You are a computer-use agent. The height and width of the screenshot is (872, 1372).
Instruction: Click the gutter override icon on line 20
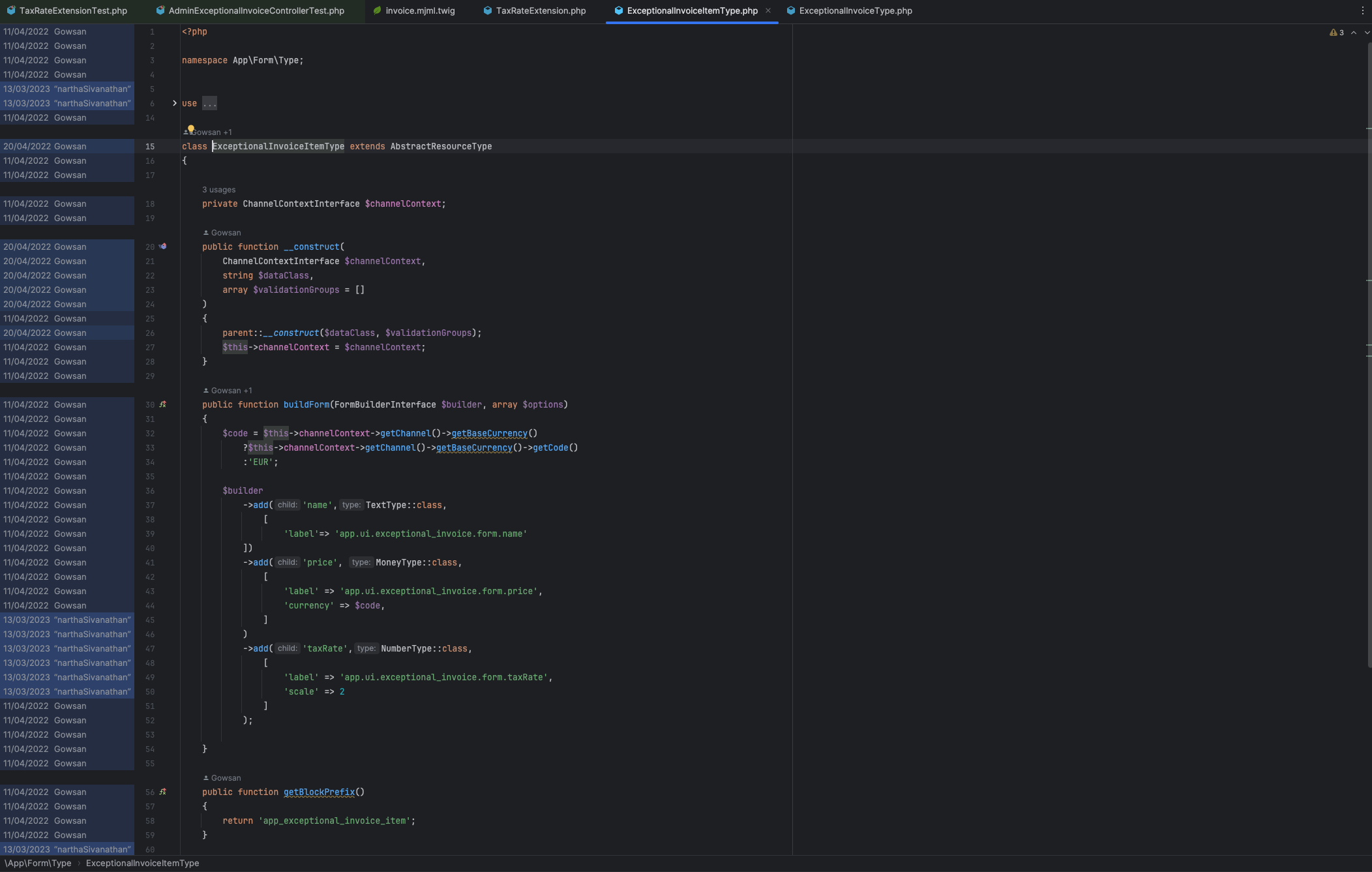163,247
